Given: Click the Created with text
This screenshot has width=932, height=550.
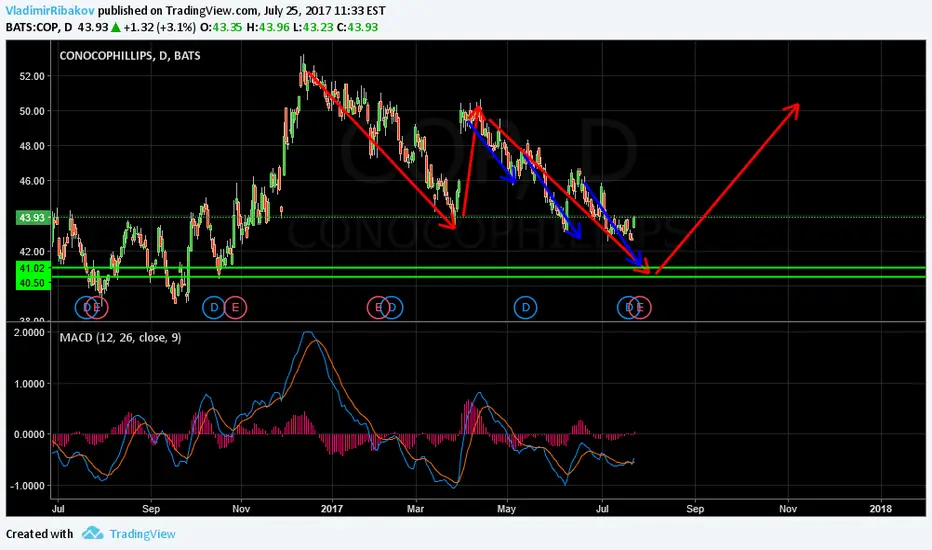Looking at the screenshot, I should click(x=39, y=534).
